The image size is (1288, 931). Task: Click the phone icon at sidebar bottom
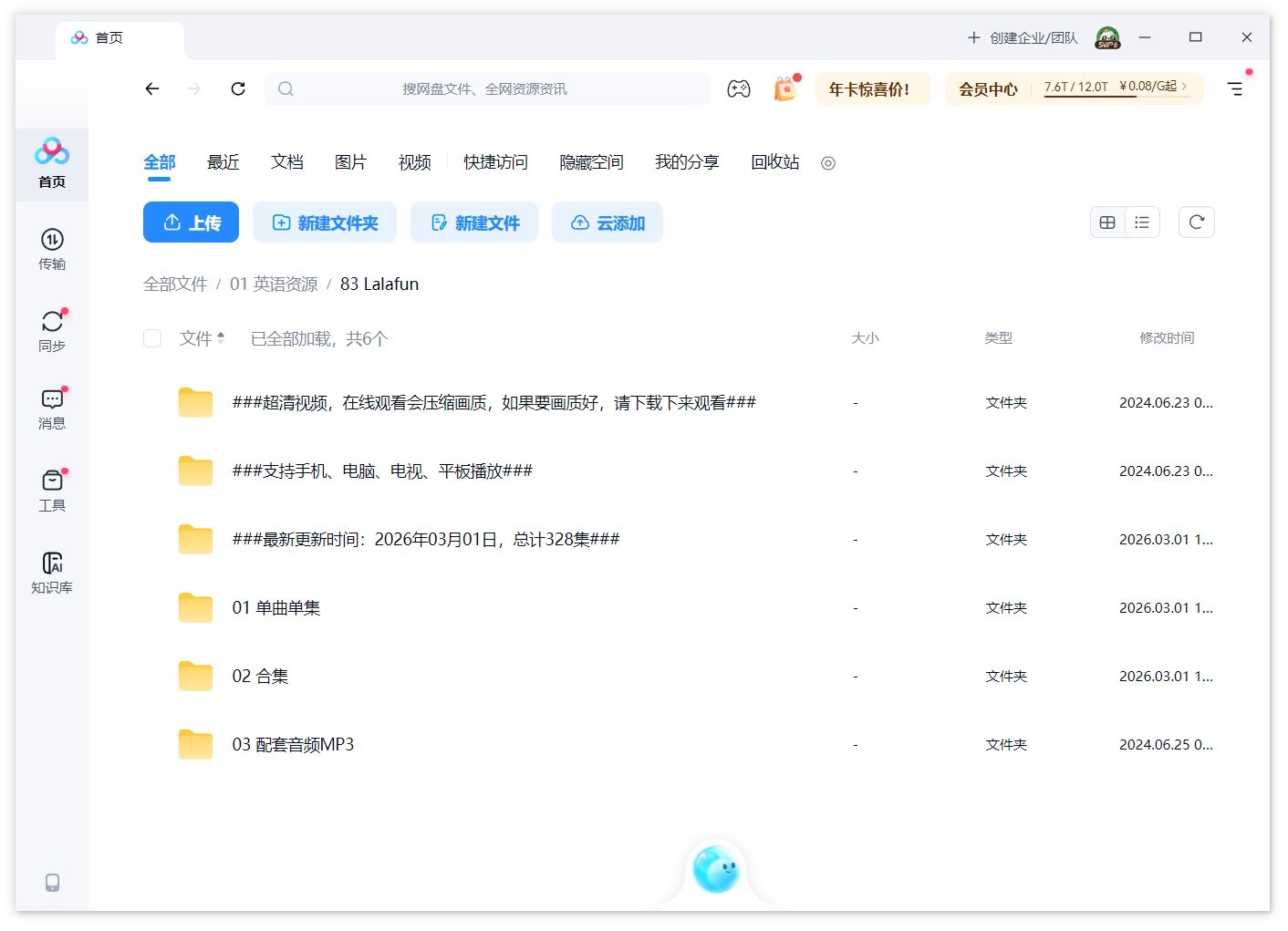click(x=51, y=883)
